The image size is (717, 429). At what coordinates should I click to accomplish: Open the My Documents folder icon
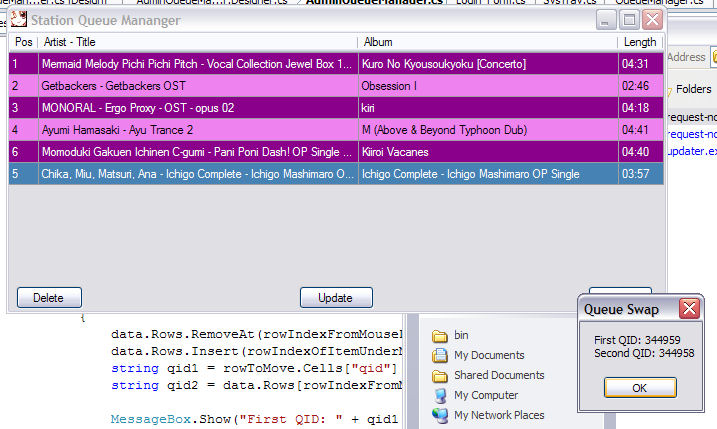pos(440,355)
